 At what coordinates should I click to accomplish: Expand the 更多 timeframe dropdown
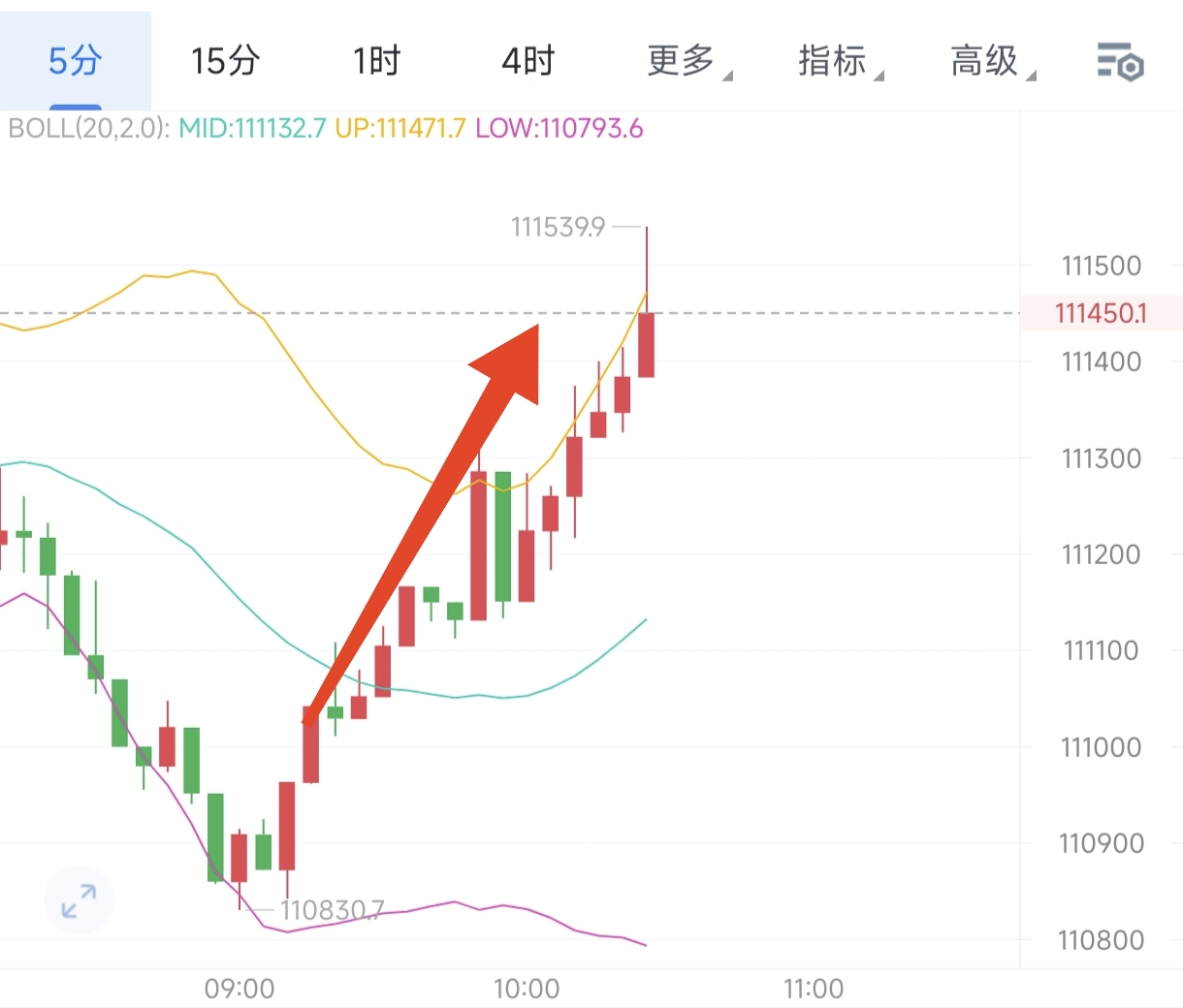pos(683,61)
